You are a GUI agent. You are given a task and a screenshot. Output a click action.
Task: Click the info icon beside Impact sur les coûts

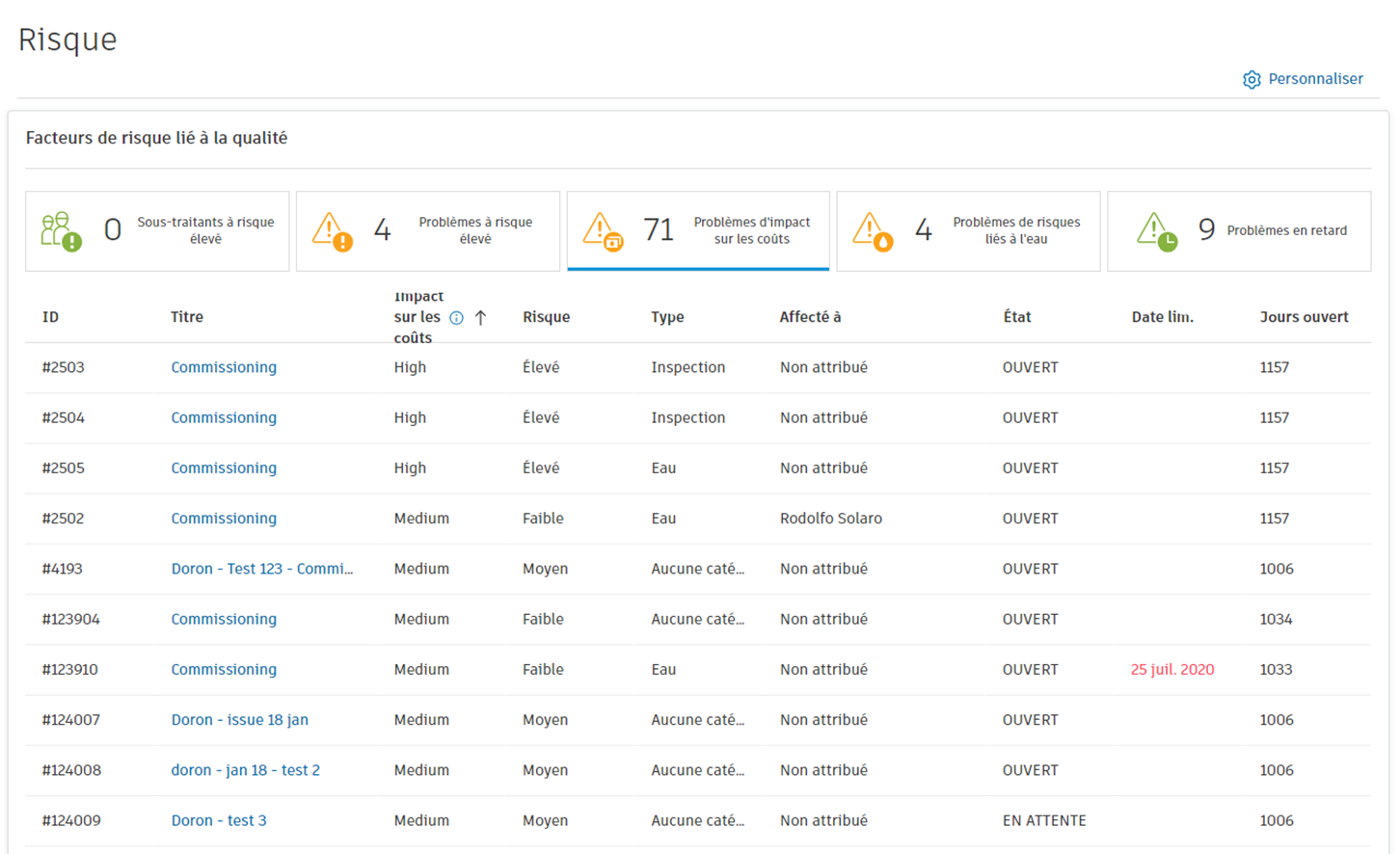click(457, 318)
